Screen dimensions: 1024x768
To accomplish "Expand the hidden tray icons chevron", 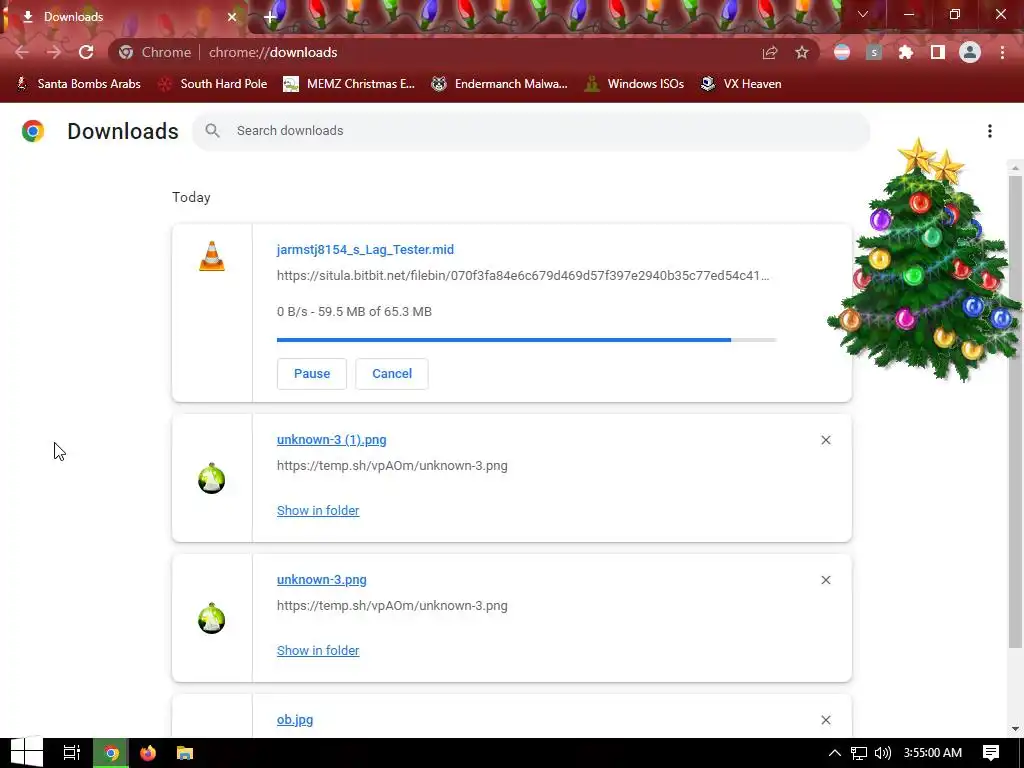I will (835, 753).
